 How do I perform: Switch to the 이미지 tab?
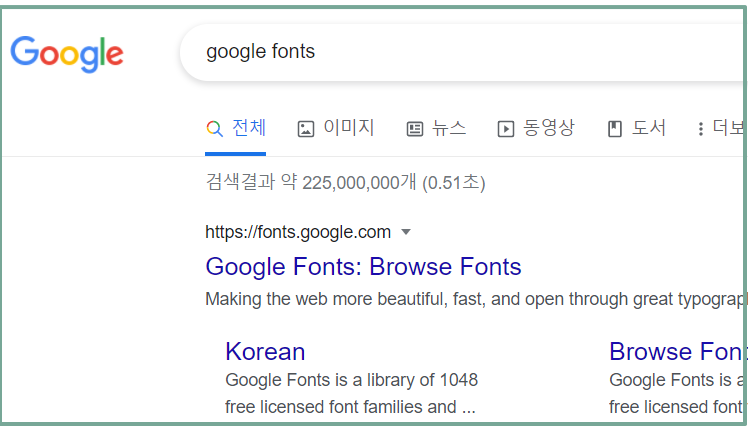coord(336,128)
